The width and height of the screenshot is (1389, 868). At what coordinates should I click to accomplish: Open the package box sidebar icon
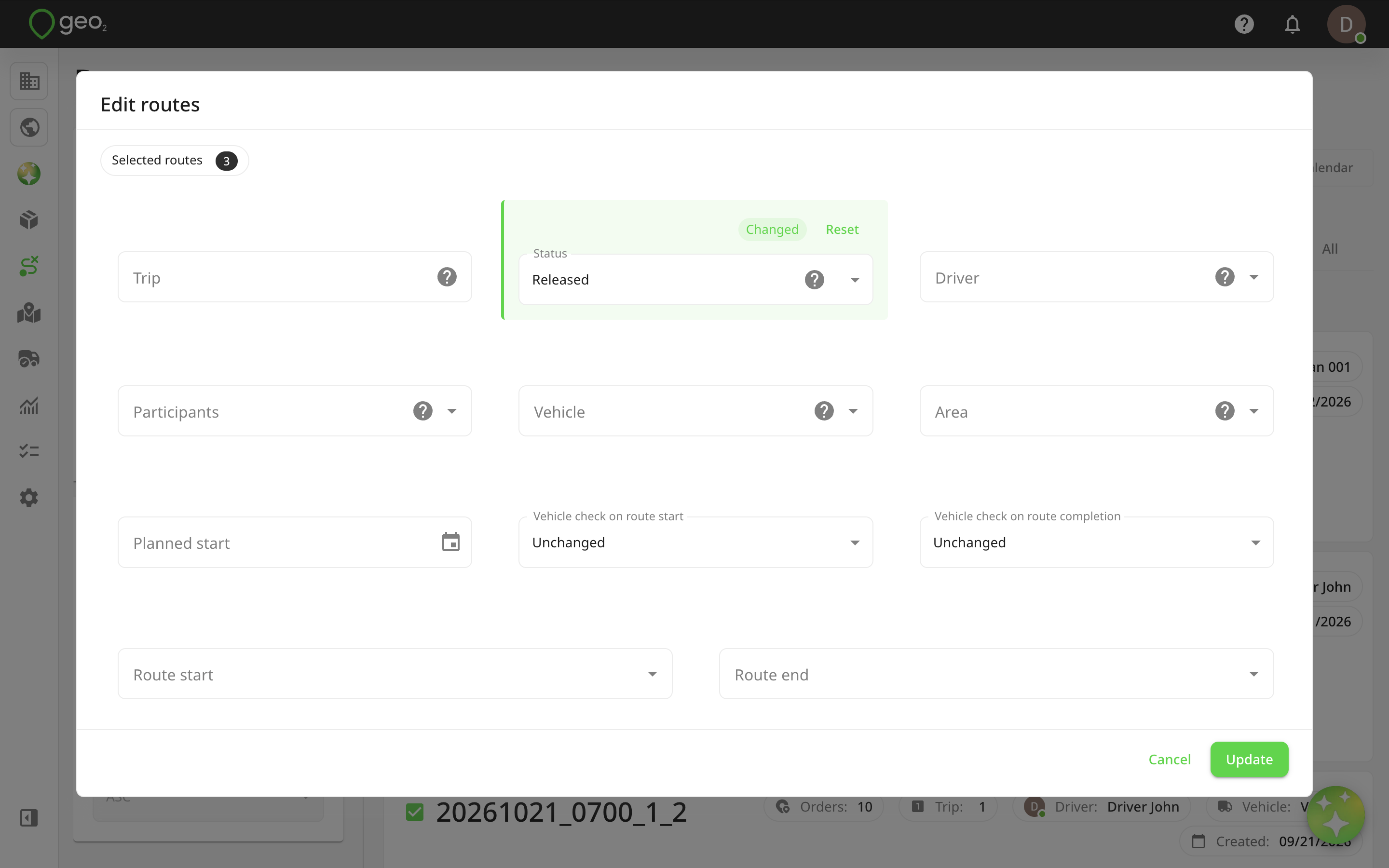click(29, 220)
